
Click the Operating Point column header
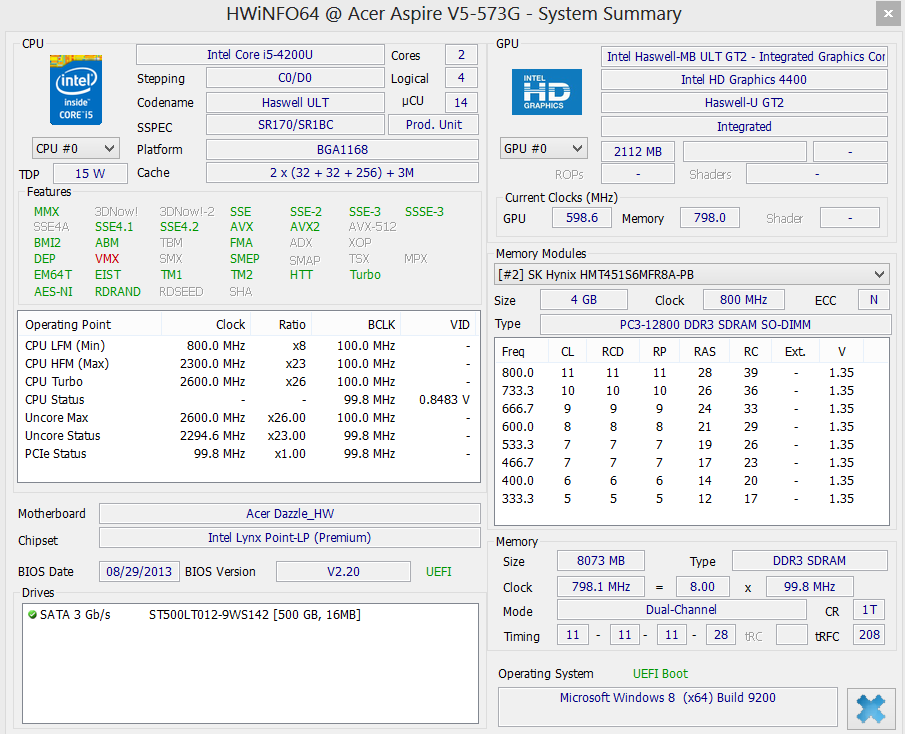(x=90, y=324)
